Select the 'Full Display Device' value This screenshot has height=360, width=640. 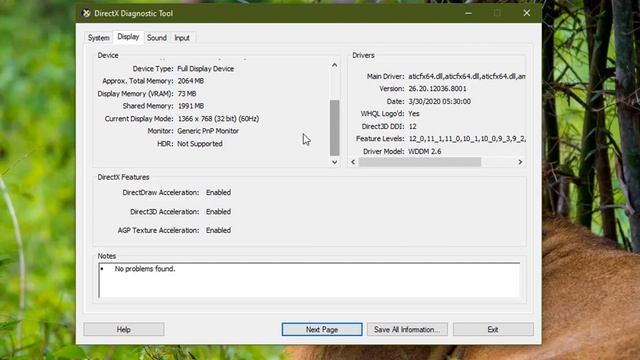tap(205, 69)
